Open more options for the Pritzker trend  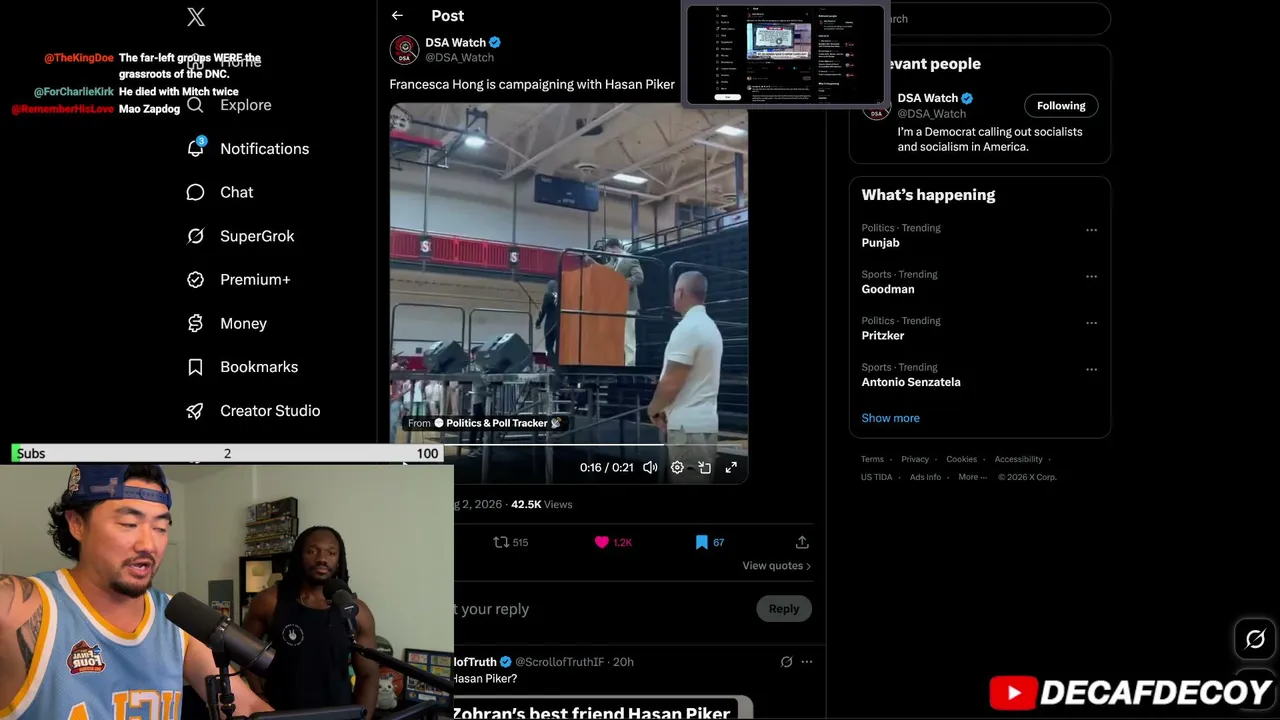pos(1092,323)
